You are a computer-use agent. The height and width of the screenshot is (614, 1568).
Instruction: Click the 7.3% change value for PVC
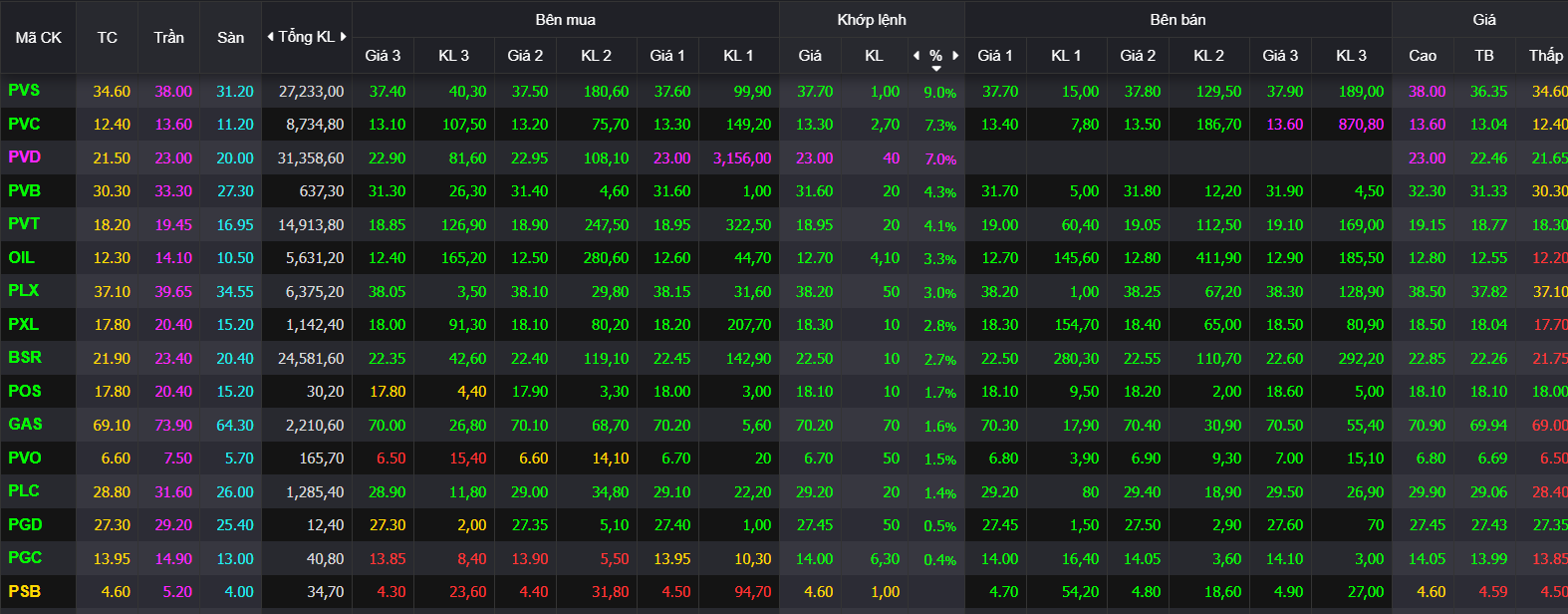(x=940, y=126)
